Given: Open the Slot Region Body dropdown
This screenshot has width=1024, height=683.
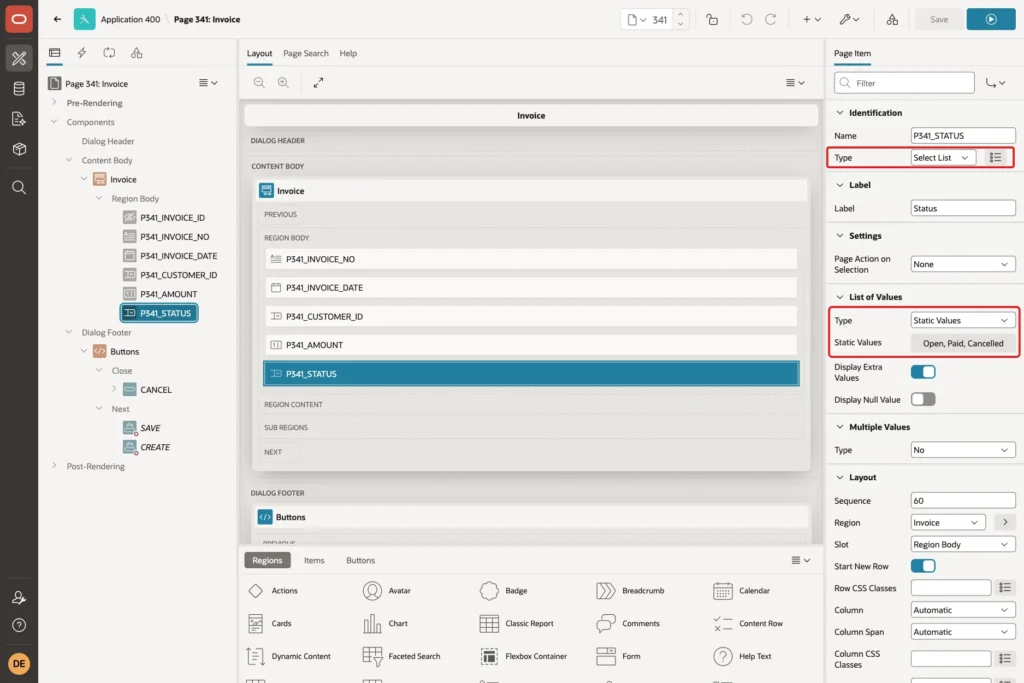Looking at the screenshot, I should (963, 545).
